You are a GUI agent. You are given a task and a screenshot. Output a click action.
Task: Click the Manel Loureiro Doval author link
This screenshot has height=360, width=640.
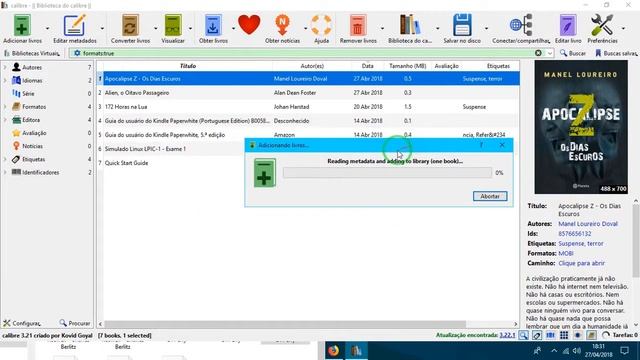pyautogui.click(x=588, y=224)
